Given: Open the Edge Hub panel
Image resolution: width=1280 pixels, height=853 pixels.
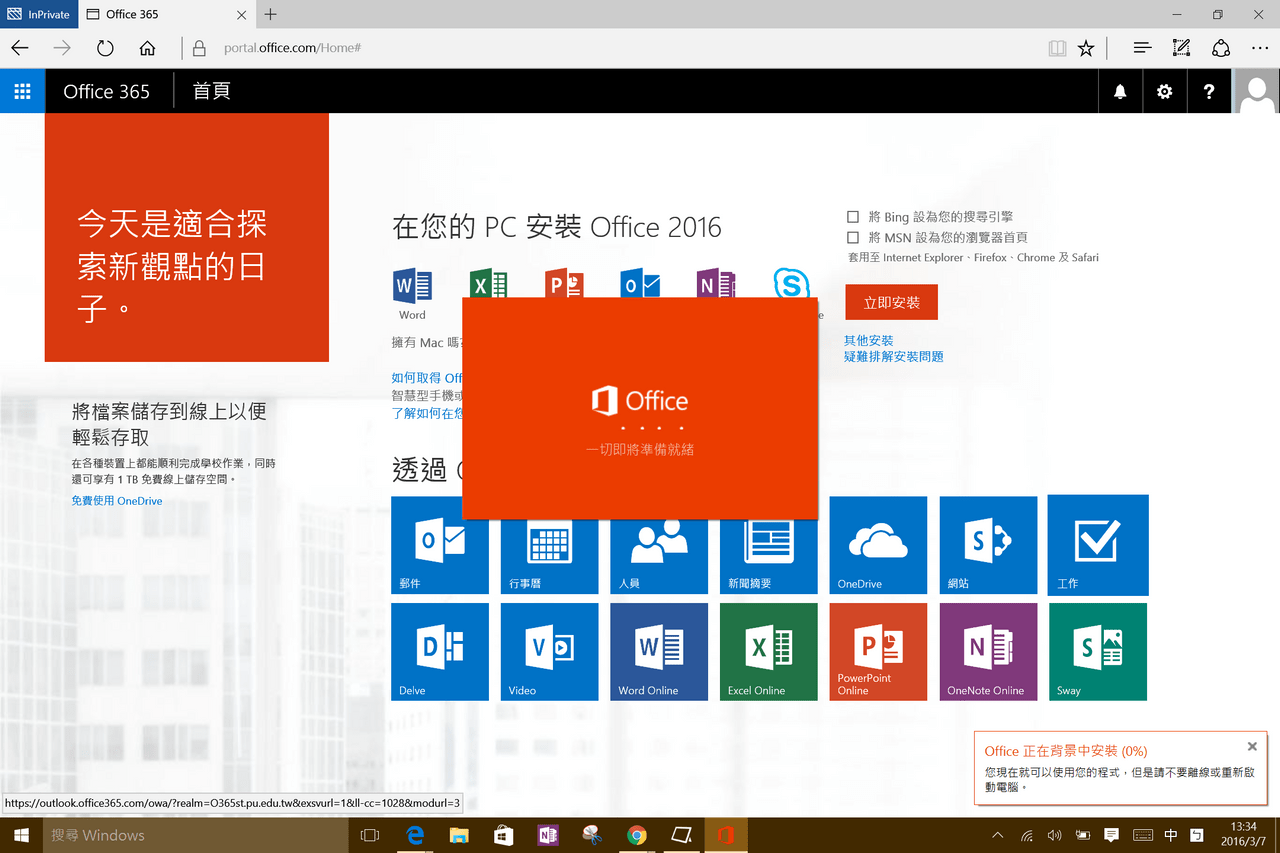Looking at the screenshot, I should pyautogui.click(x=1143, y=48).
